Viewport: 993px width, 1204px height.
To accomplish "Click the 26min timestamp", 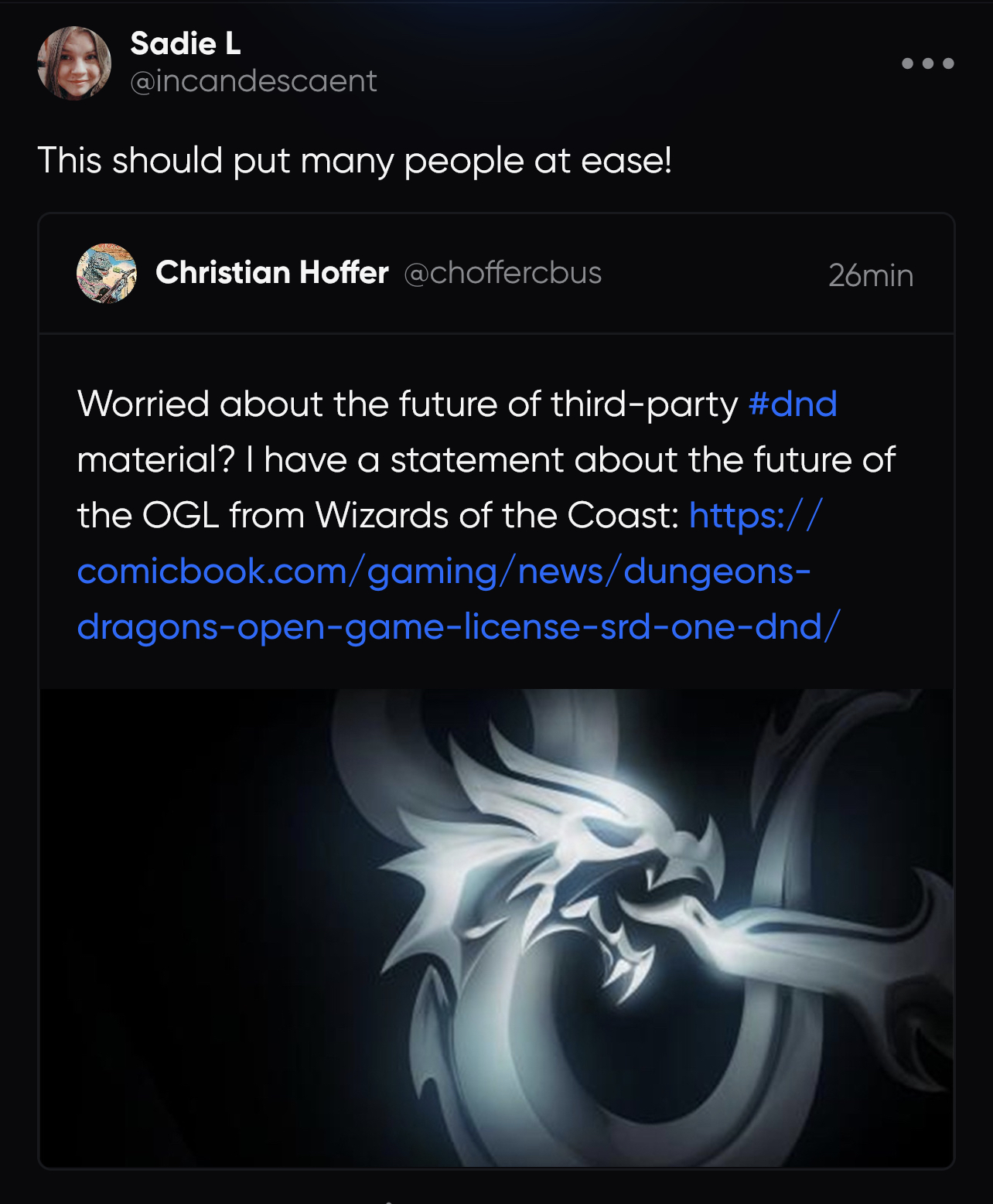I will click(871, 275).
